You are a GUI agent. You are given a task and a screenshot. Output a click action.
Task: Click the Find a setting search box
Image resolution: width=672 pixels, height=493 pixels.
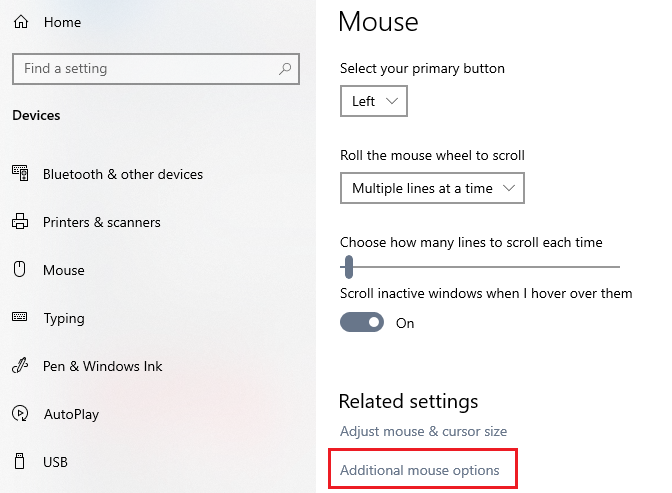click(x=156, y=69)
